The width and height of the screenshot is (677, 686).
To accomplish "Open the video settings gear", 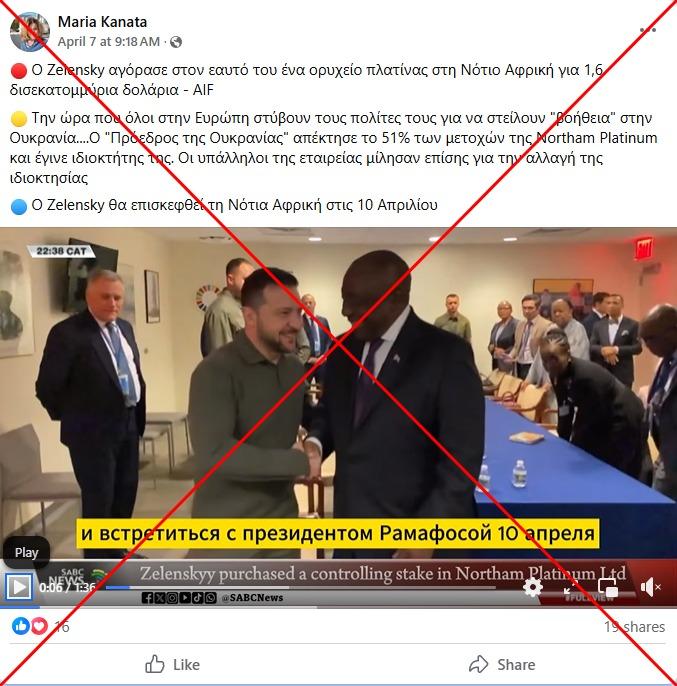I will [532, 587].
